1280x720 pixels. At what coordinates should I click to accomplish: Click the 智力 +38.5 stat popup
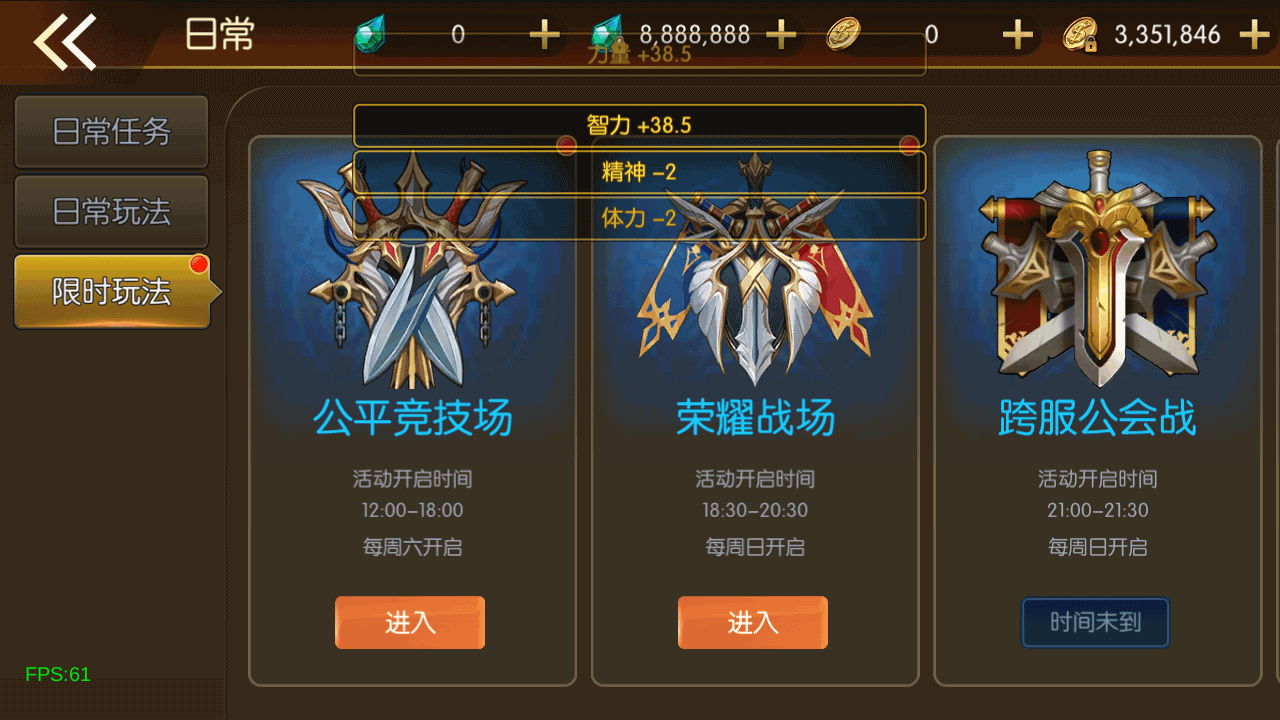639,126
